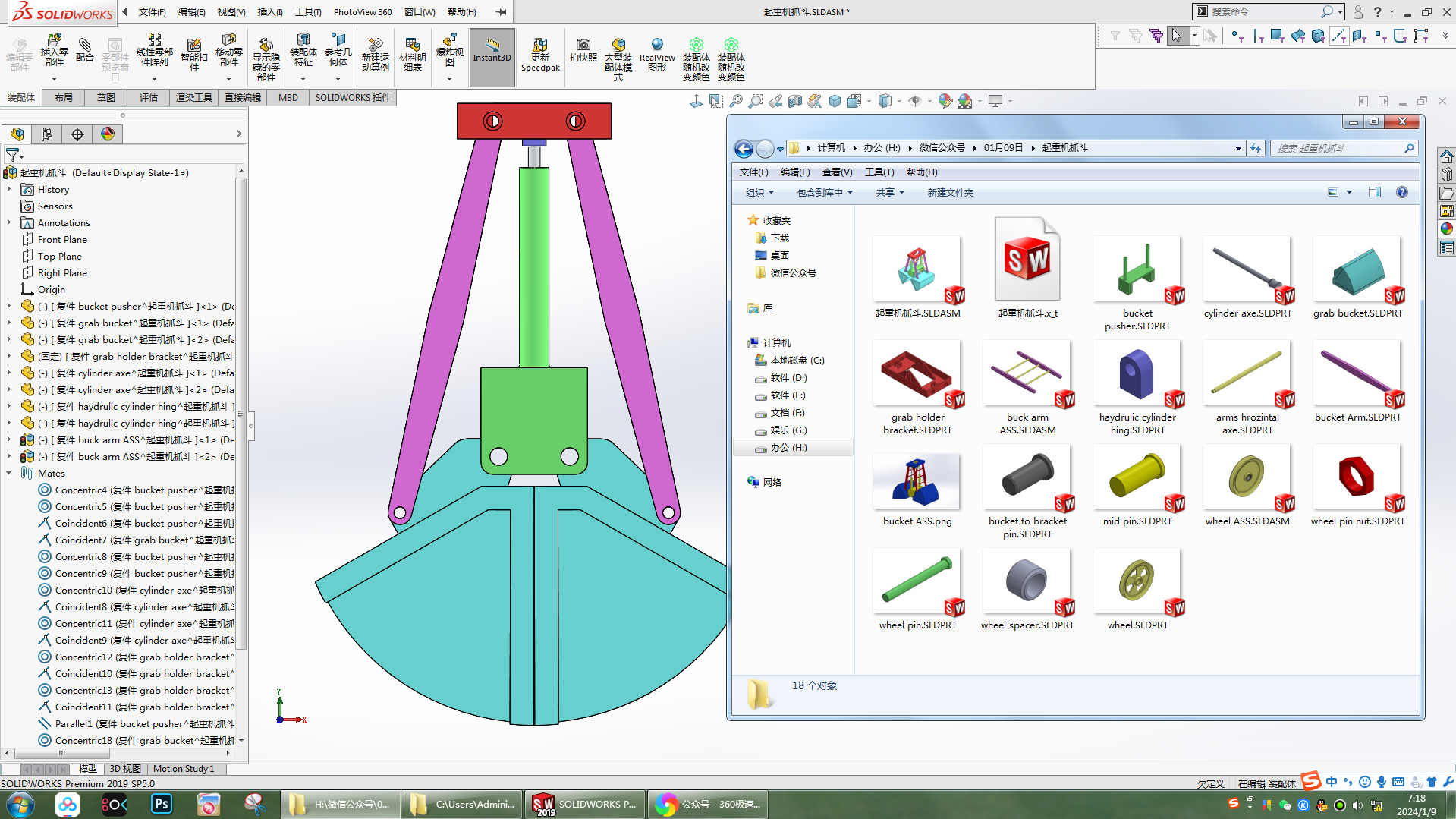Screen dimensions: 1456x819
Task: Open DisplayManager tab icon
Action: click(108, 134)
